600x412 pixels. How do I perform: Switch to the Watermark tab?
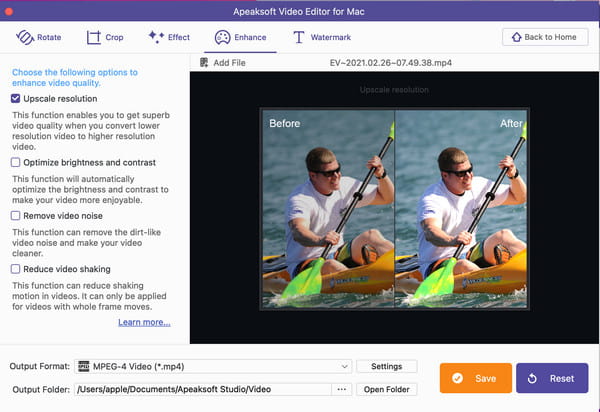click(x=322, y=37)
